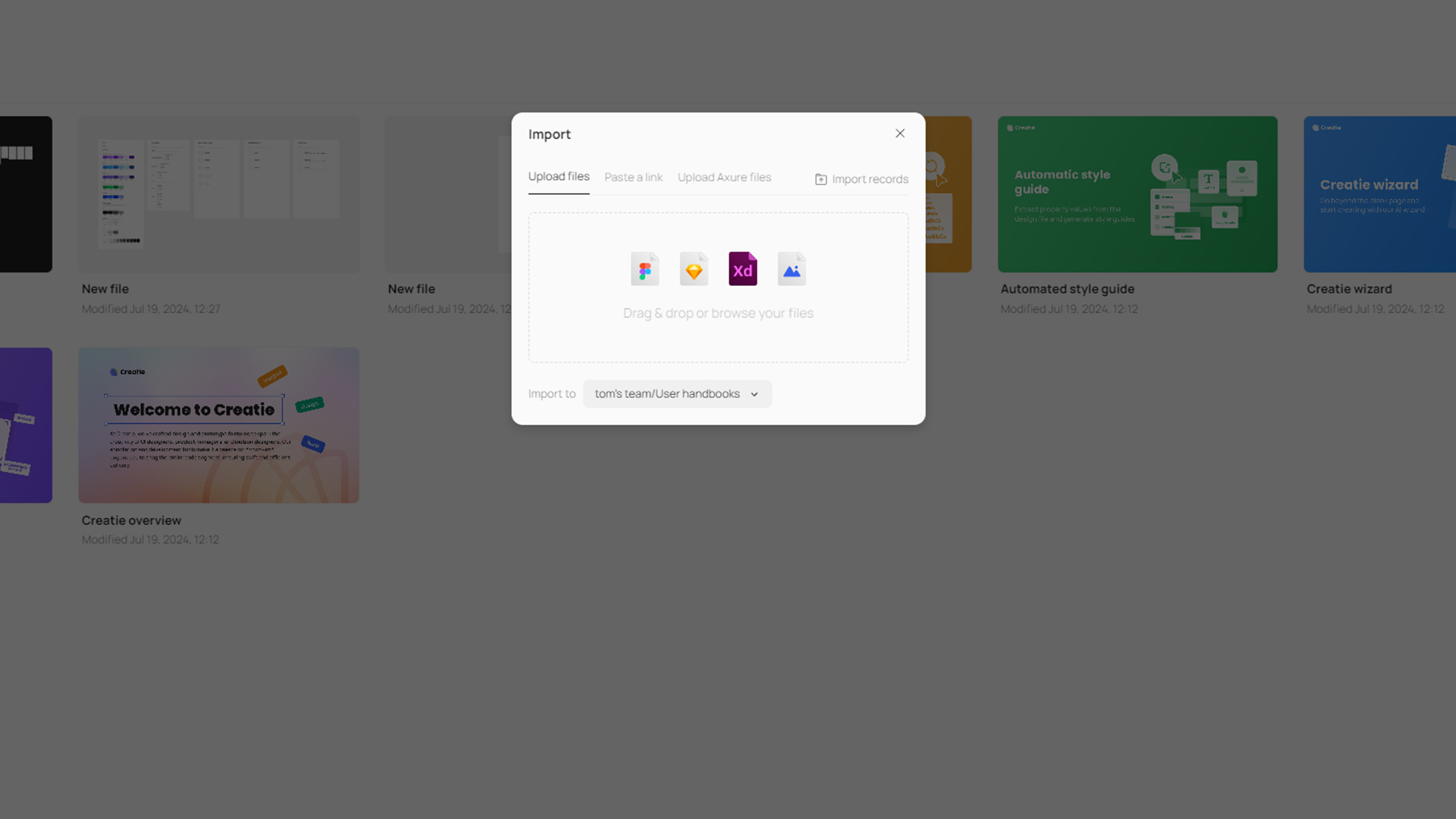
Task: Click the Drag & drop or browse your files text
Action: (718, 313)
